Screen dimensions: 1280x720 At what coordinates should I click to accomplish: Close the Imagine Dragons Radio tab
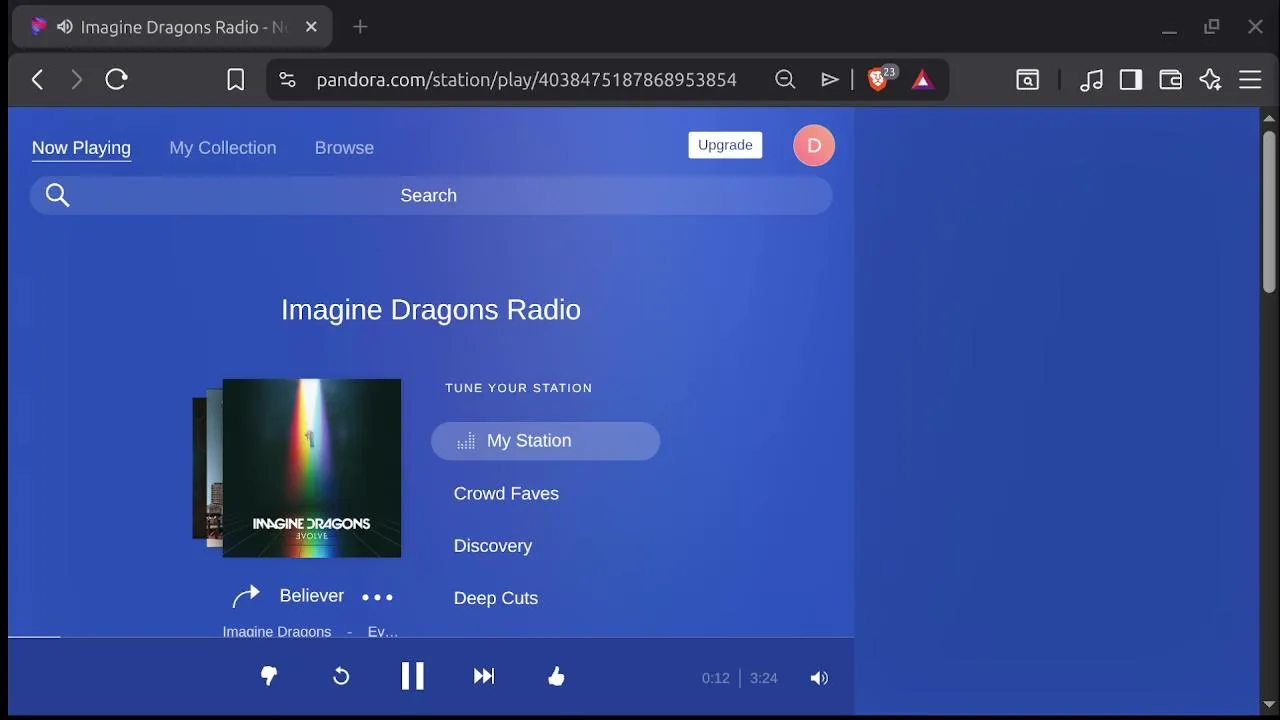pos(311,27)
